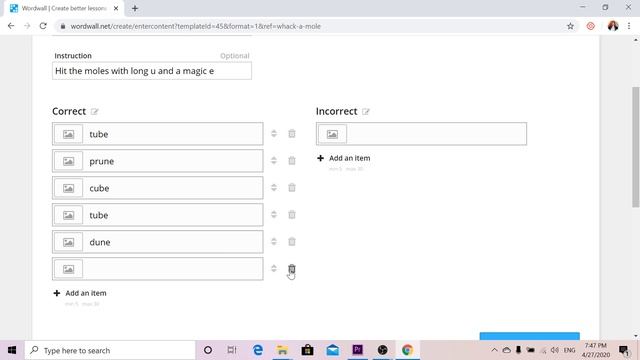Reorder the dune item using its arrows

(274, 242)
